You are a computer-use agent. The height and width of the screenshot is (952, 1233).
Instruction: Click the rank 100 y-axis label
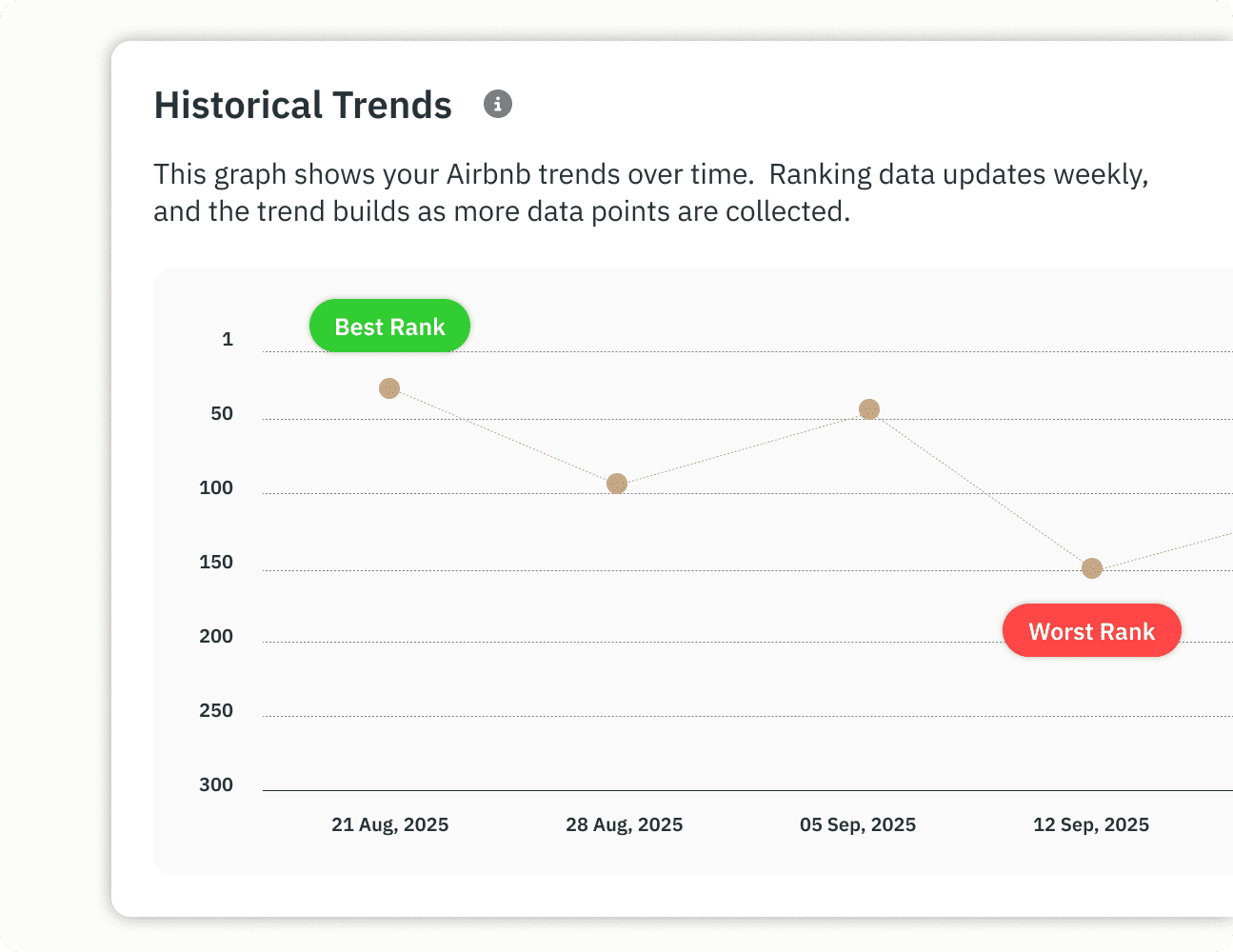(x=216, y=487)
